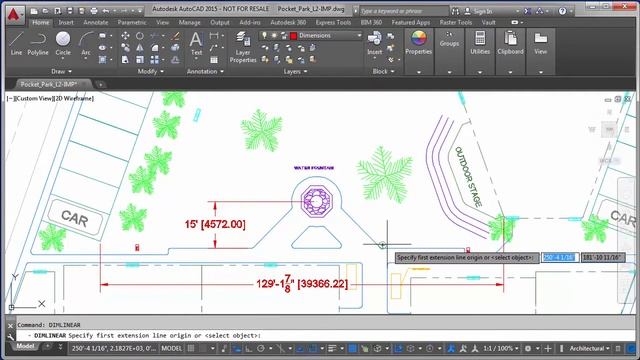Activate the Rotate tool in Modify panel
Screen dimensions: 640x360
click(140, 36)
